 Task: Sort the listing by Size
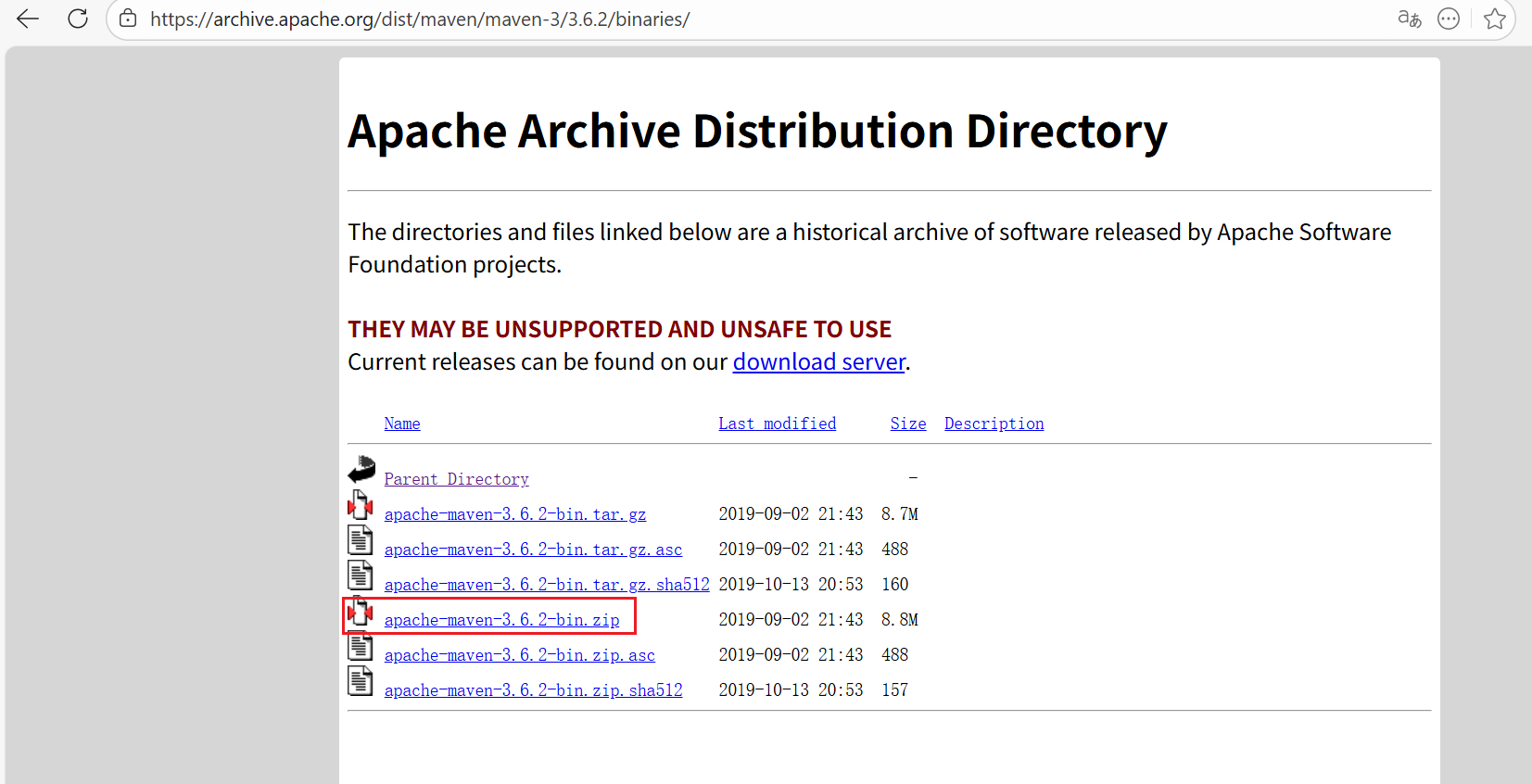(x=908, y=424)
